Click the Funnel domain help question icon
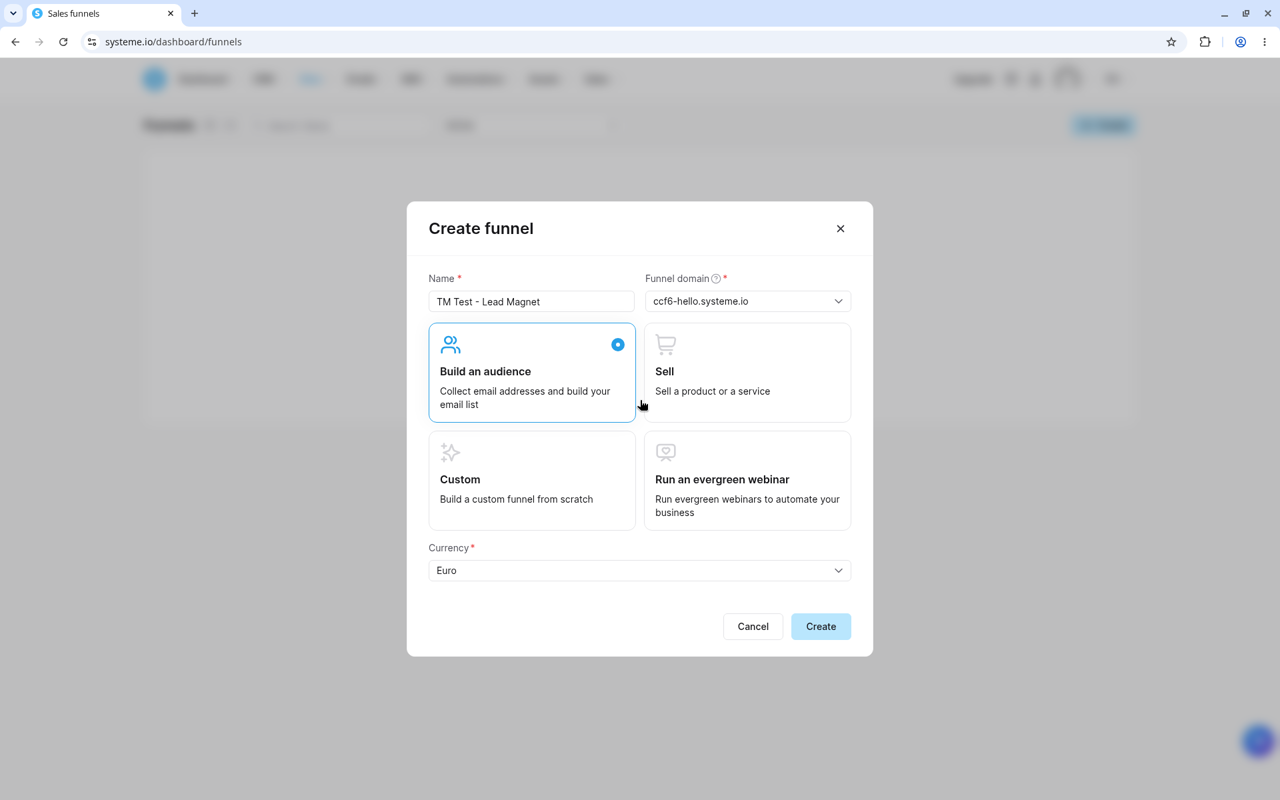 click(x=716, y=279)
